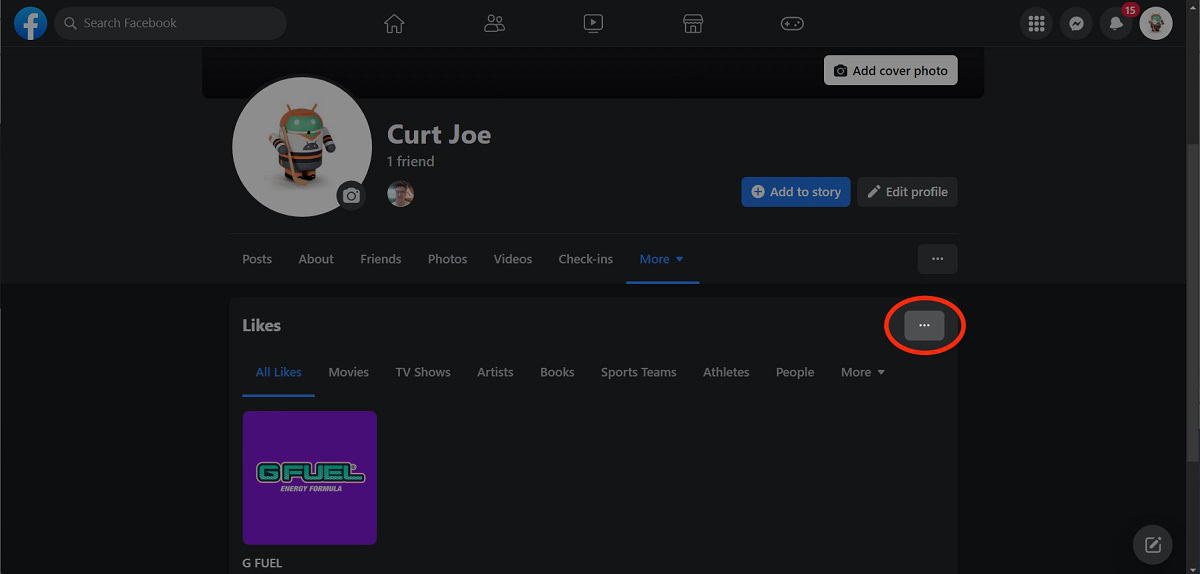Click the Search Facebook field
The width and height of the screenshot is (1200, 574).
[x=170, y=23]
